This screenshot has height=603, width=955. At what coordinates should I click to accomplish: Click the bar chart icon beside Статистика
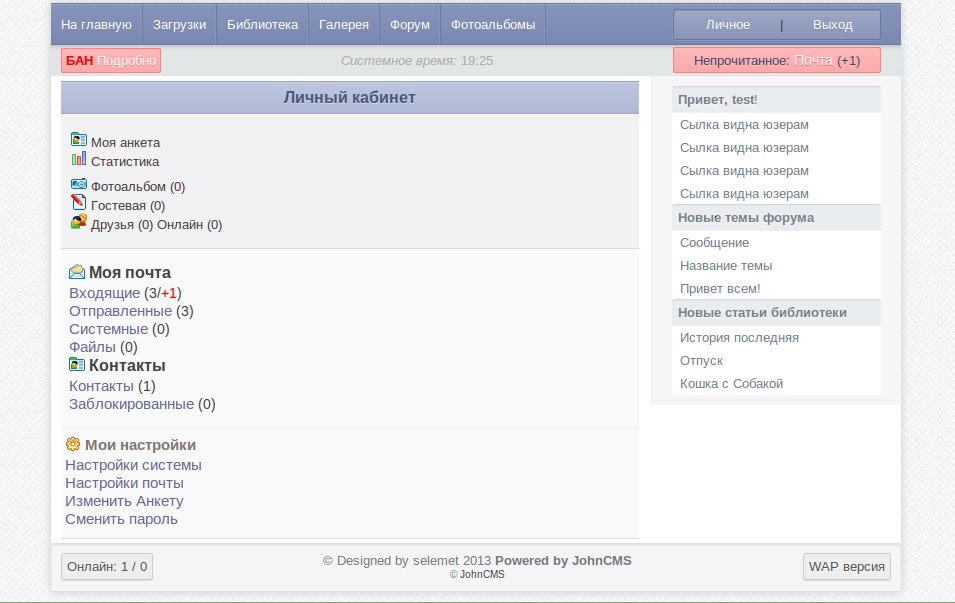tap(79, 159)
